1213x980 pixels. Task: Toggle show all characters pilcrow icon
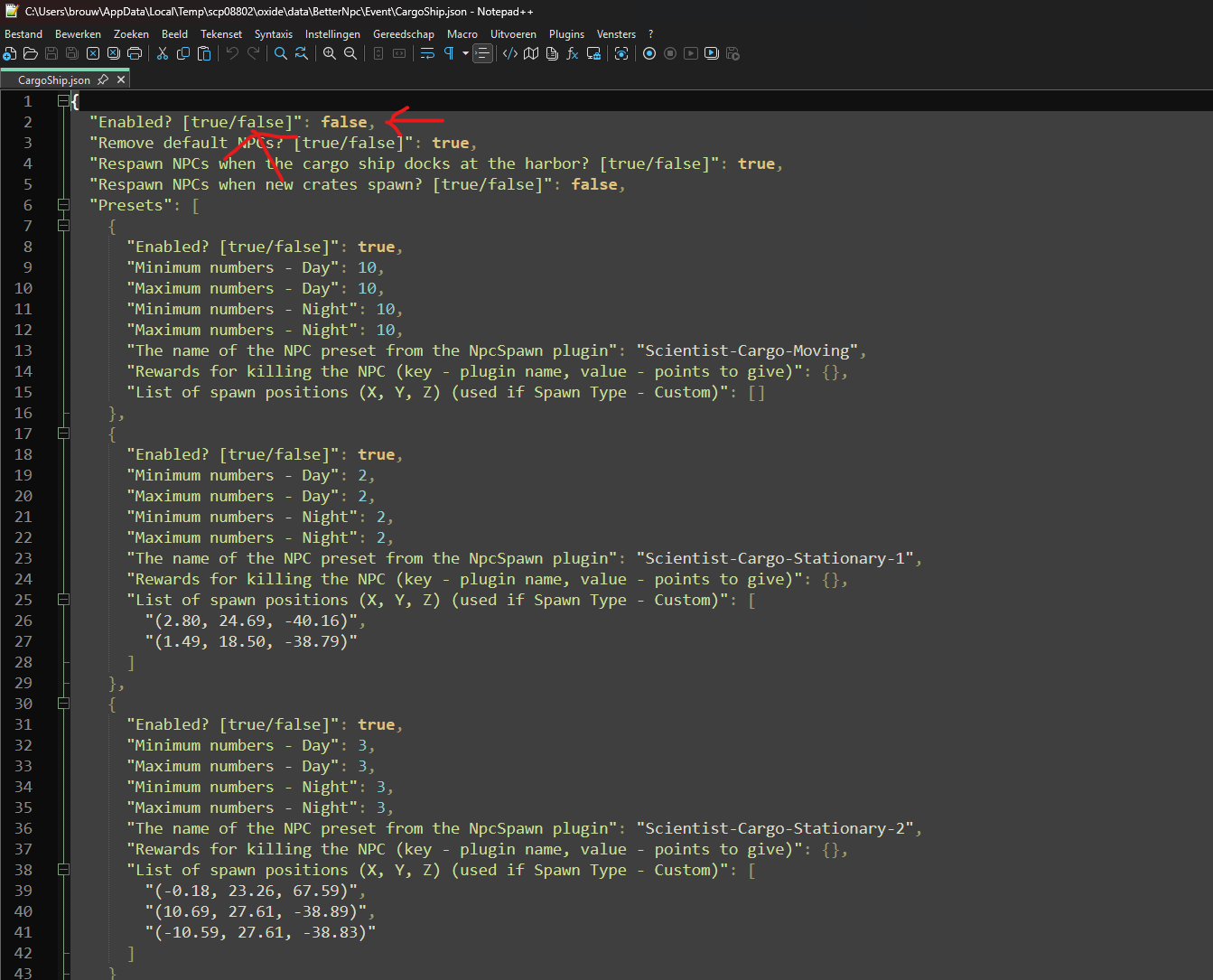pos(449,54)
